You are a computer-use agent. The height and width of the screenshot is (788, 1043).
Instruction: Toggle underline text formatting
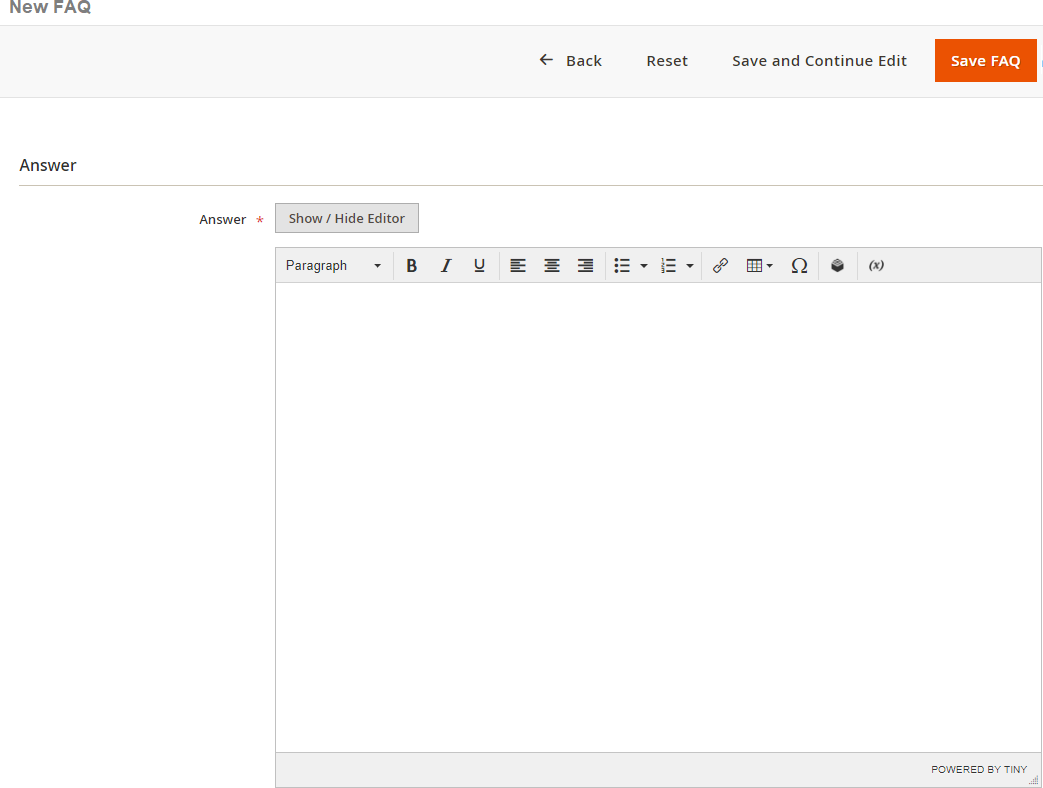(x=479, y=266)
